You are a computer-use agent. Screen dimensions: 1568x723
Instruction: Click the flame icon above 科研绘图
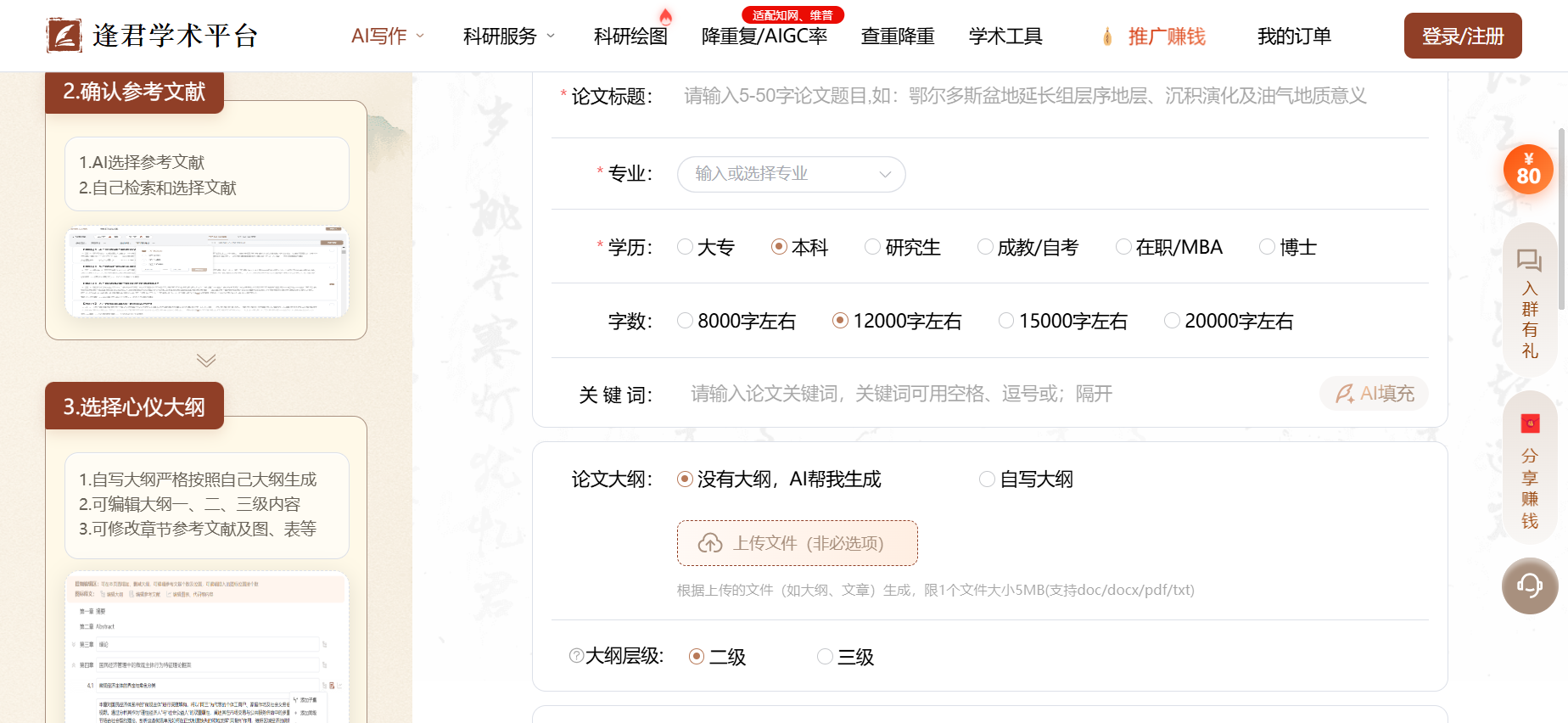point(665,16)
